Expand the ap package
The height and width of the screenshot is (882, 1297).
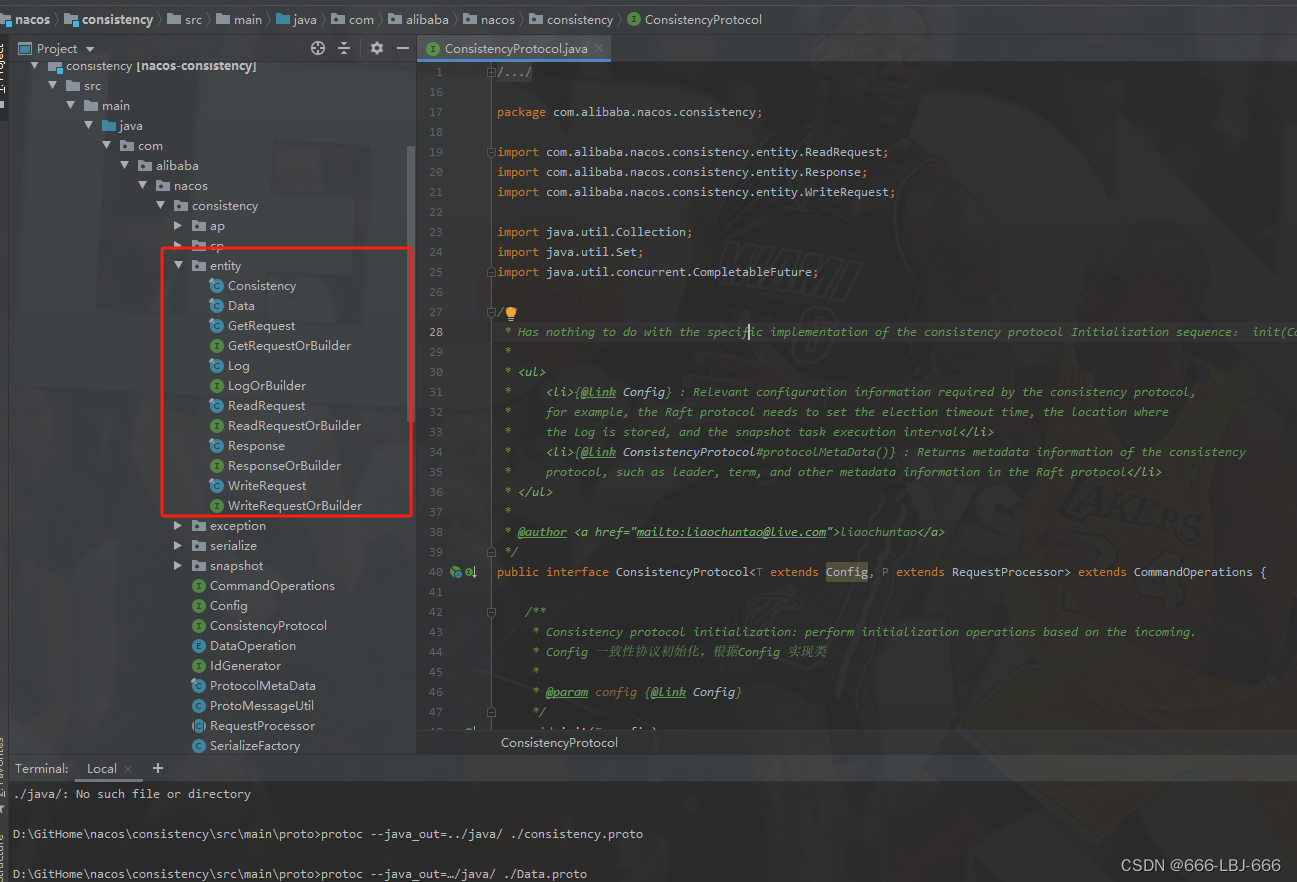coord(178,226)
